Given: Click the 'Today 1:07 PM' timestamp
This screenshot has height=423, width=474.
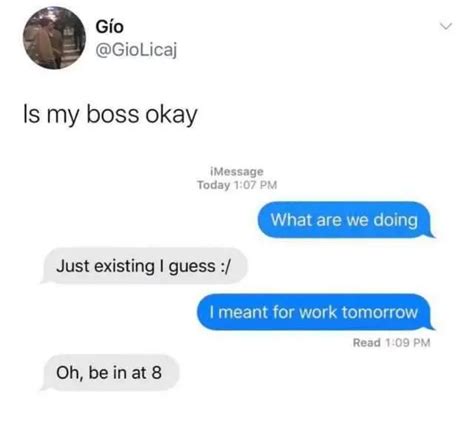Looking at the screenshot, I should 237,185.
